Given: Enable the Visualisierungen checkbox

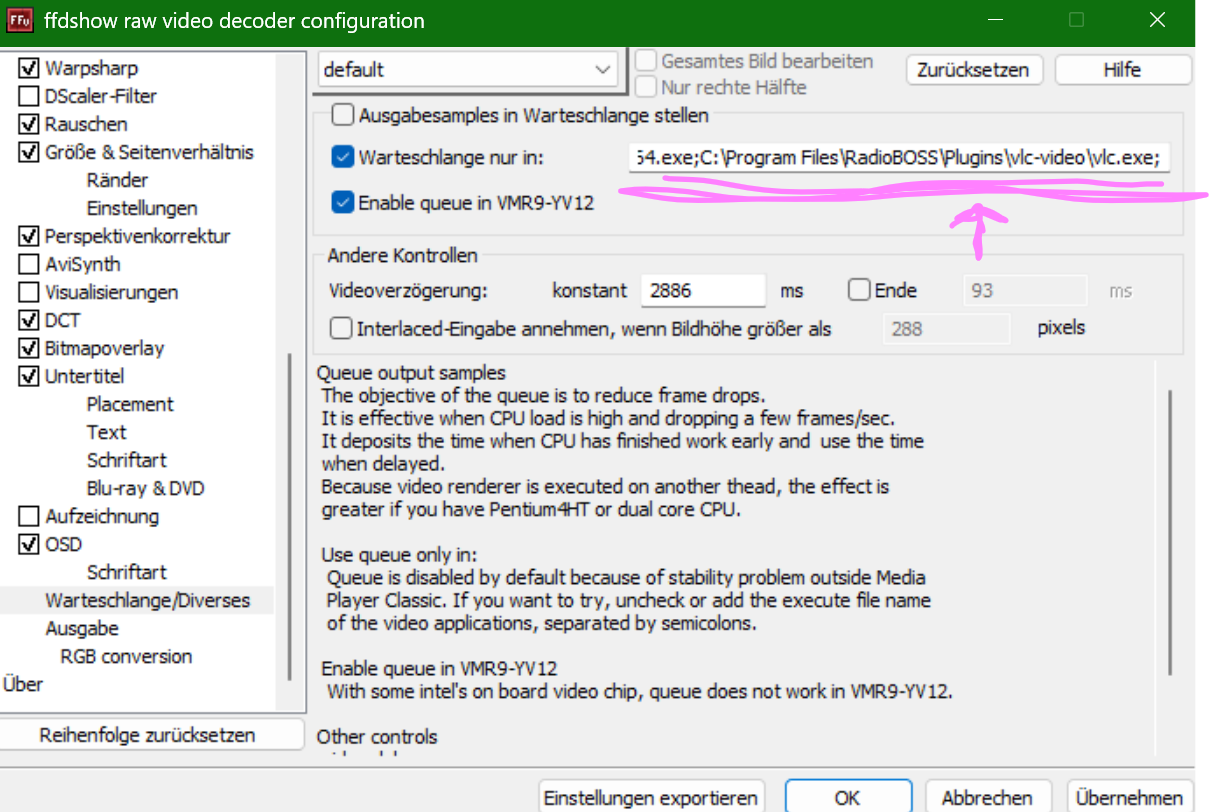Looking at the screenshot, I should (x=28, y=293).
